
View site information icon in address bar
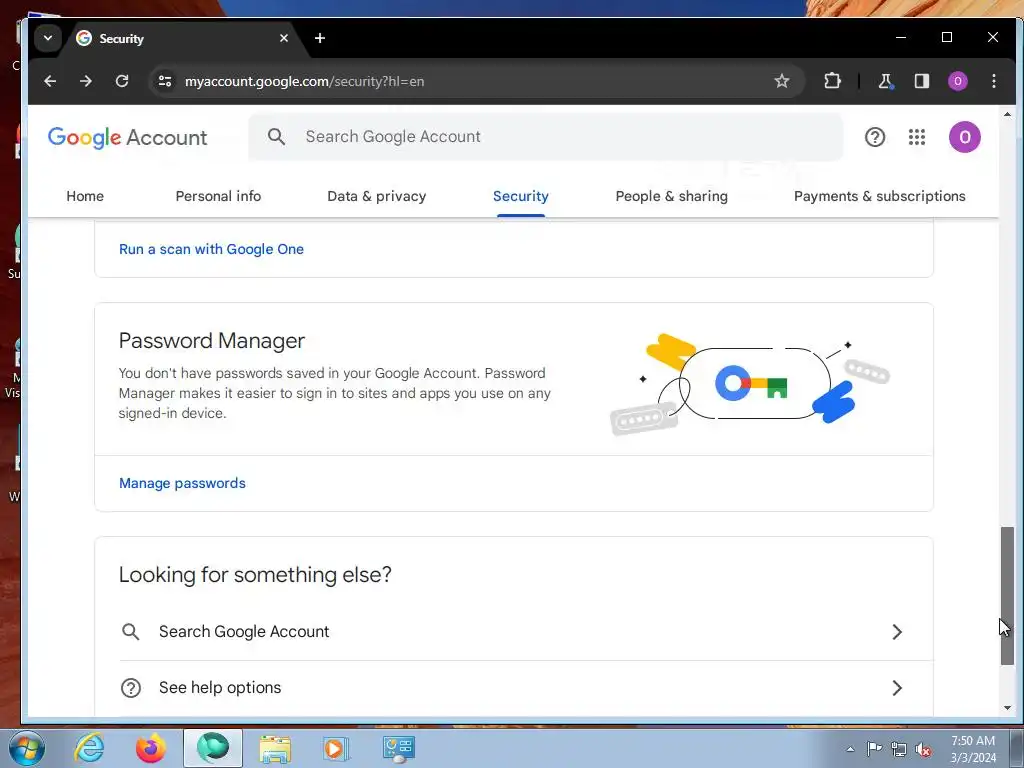pyautogui.click(x=165, y=81)
